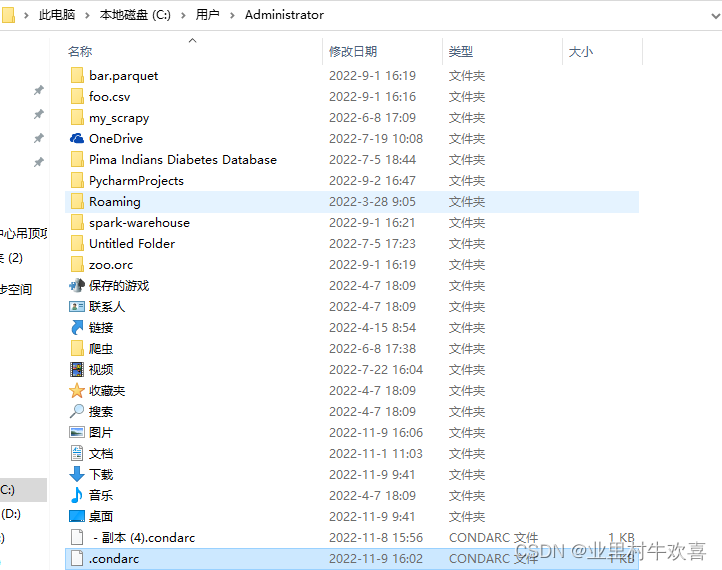Select the 音乐 music note icon
722x570 pixels.
coord(77,496)
